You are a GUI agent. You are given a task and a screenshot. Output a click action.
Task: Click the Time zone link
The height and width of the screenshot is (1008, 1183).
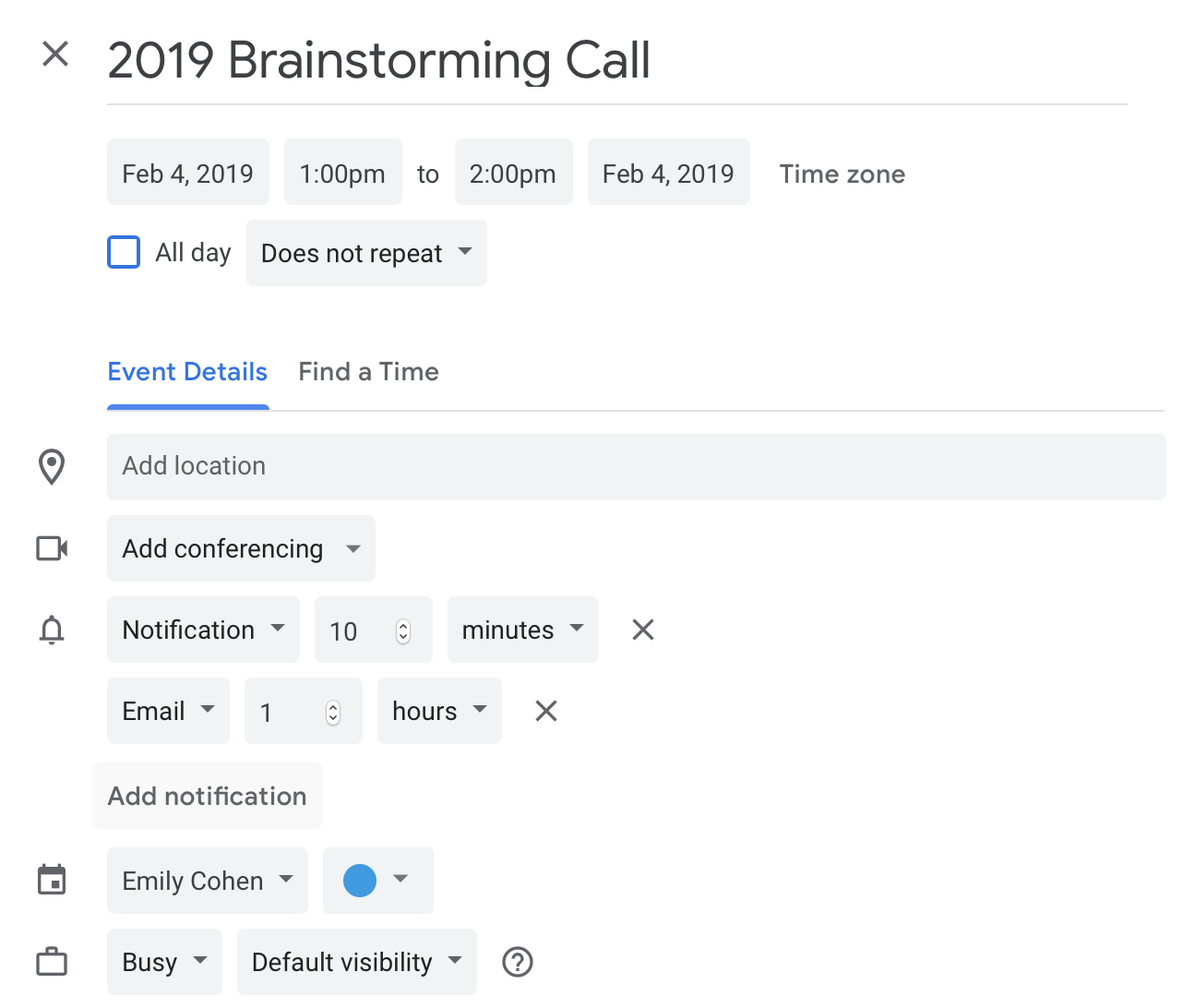[842, 174]
